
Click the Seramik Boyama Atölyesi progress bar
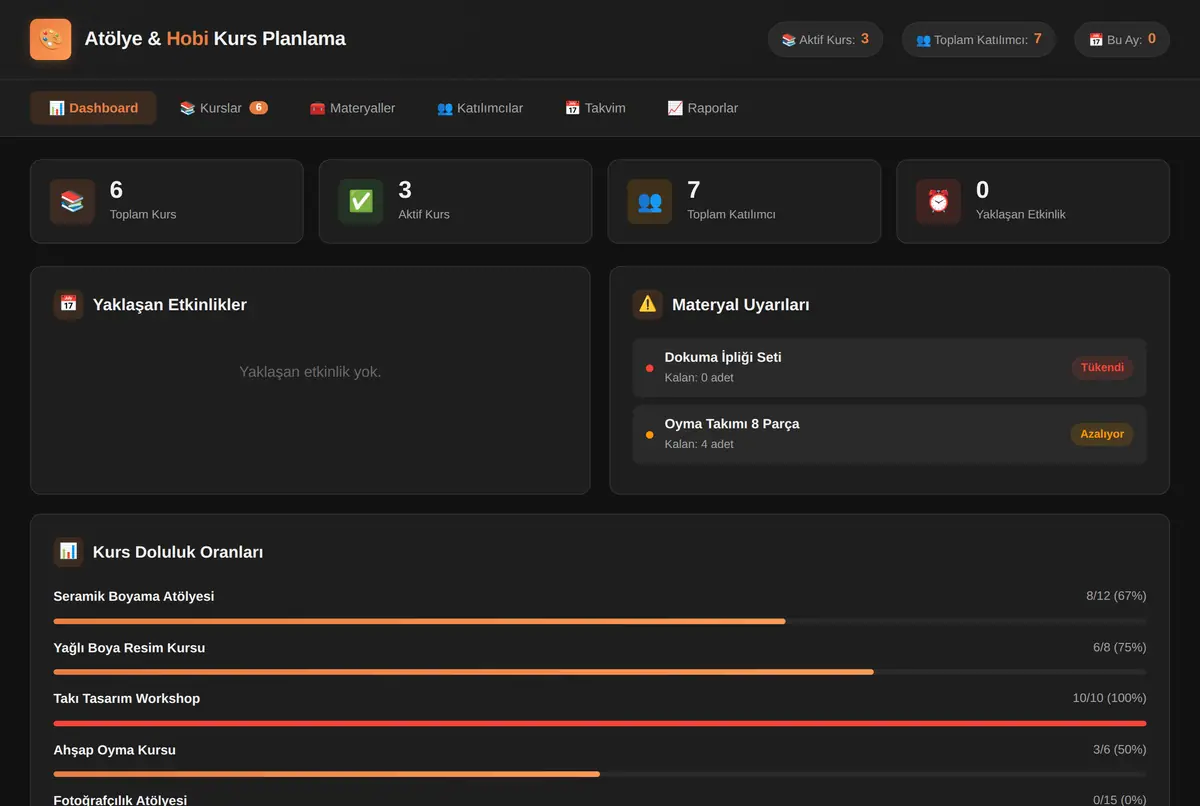click(x=600, y=621)
